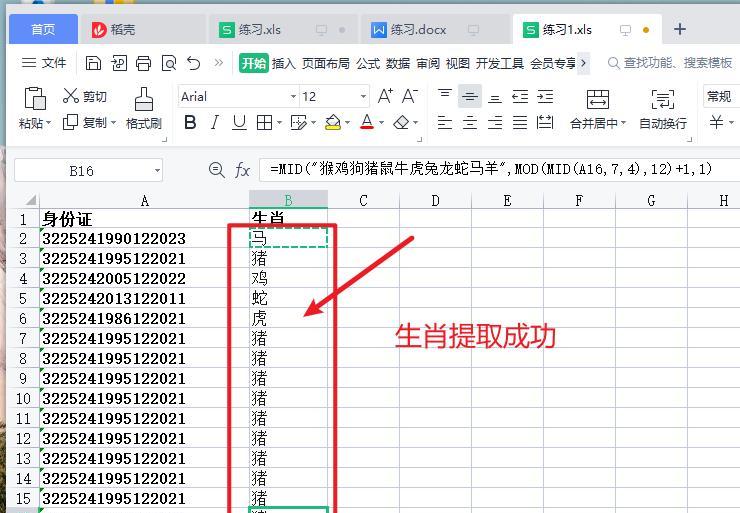Screen dimensions: 740x513
Task: Select bottom vertical alignment icon
Action: (495, 97)
